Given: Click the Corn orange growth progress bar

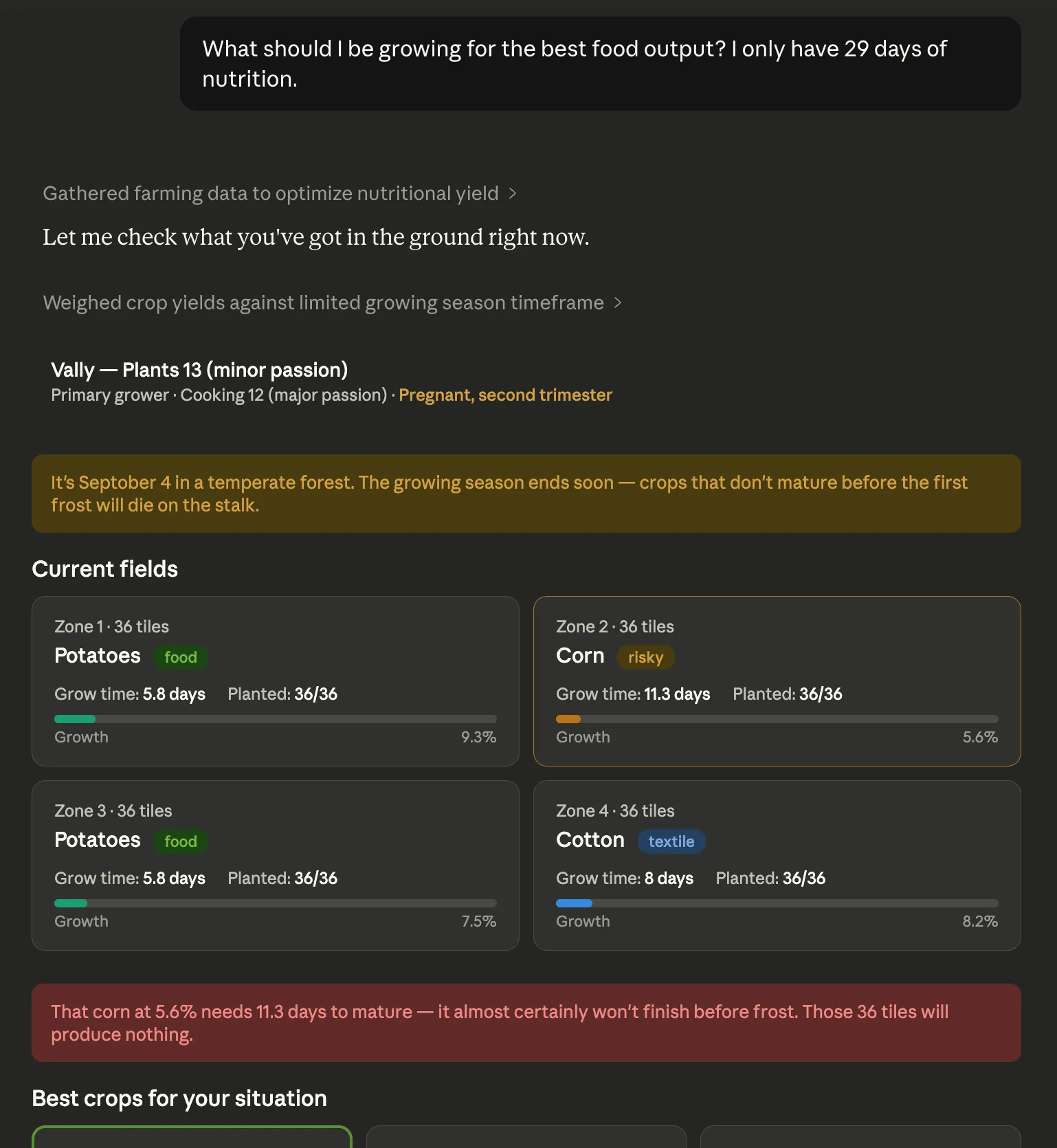Looking at the screenshot, I should tap(777, 719).
